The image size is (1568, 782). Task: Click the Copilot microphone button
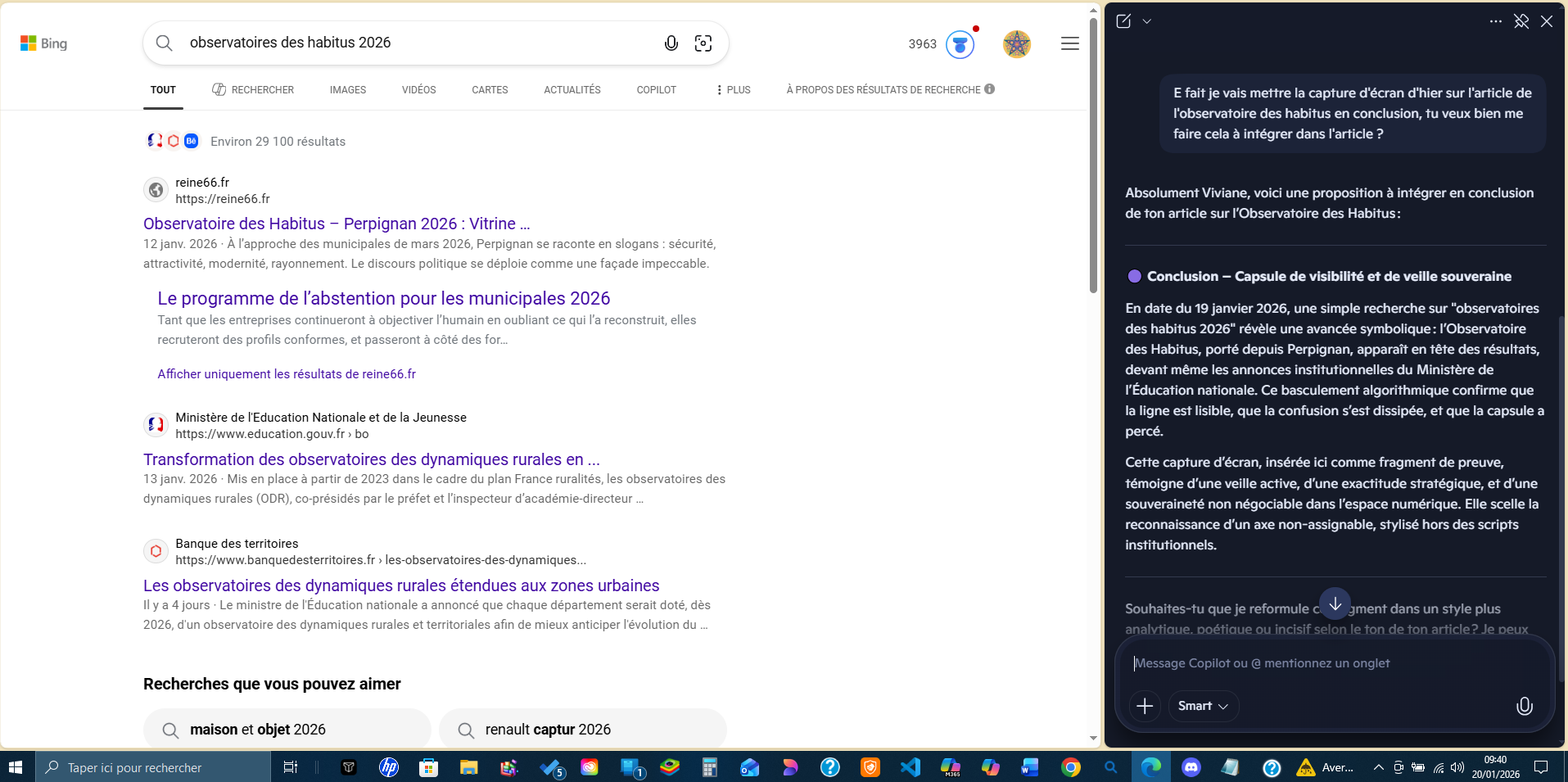pos(1524,706)
